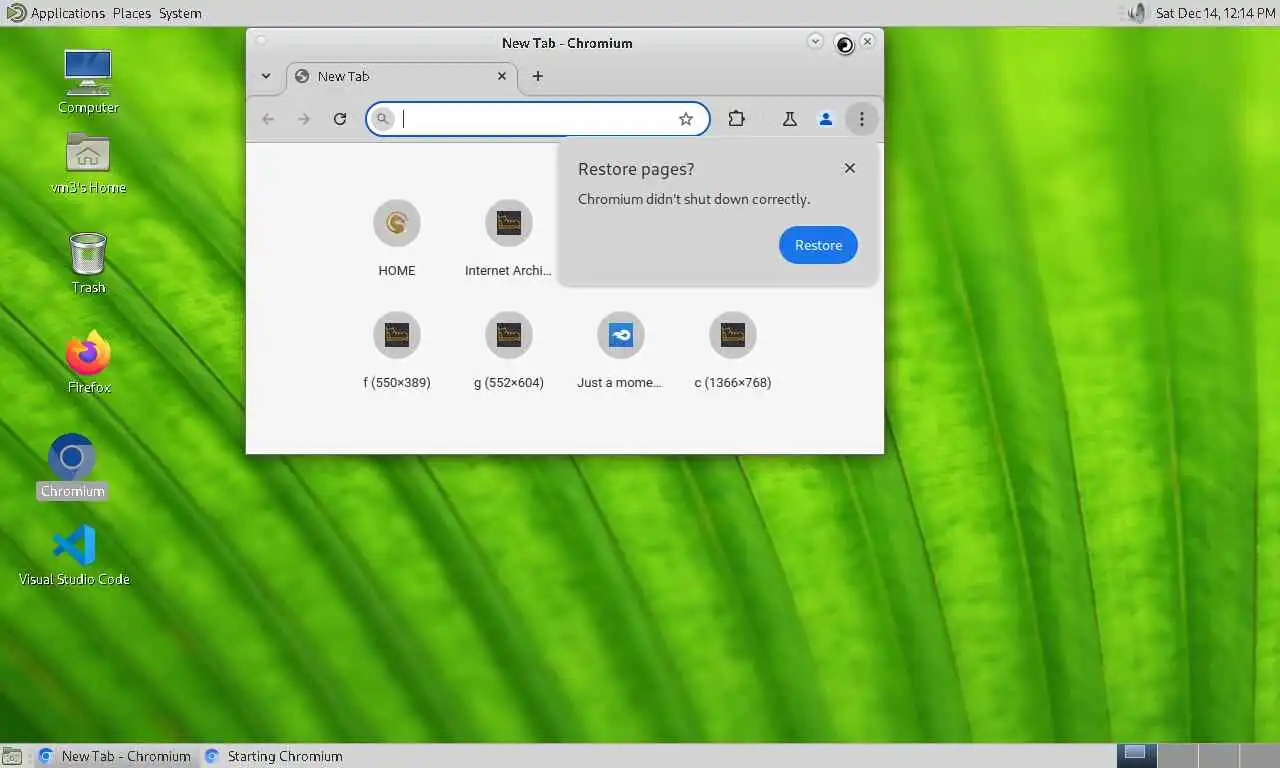The width and height of the screenshot is (1280, 768).
Task: Open the Applications menu
Action: (67, 13)
